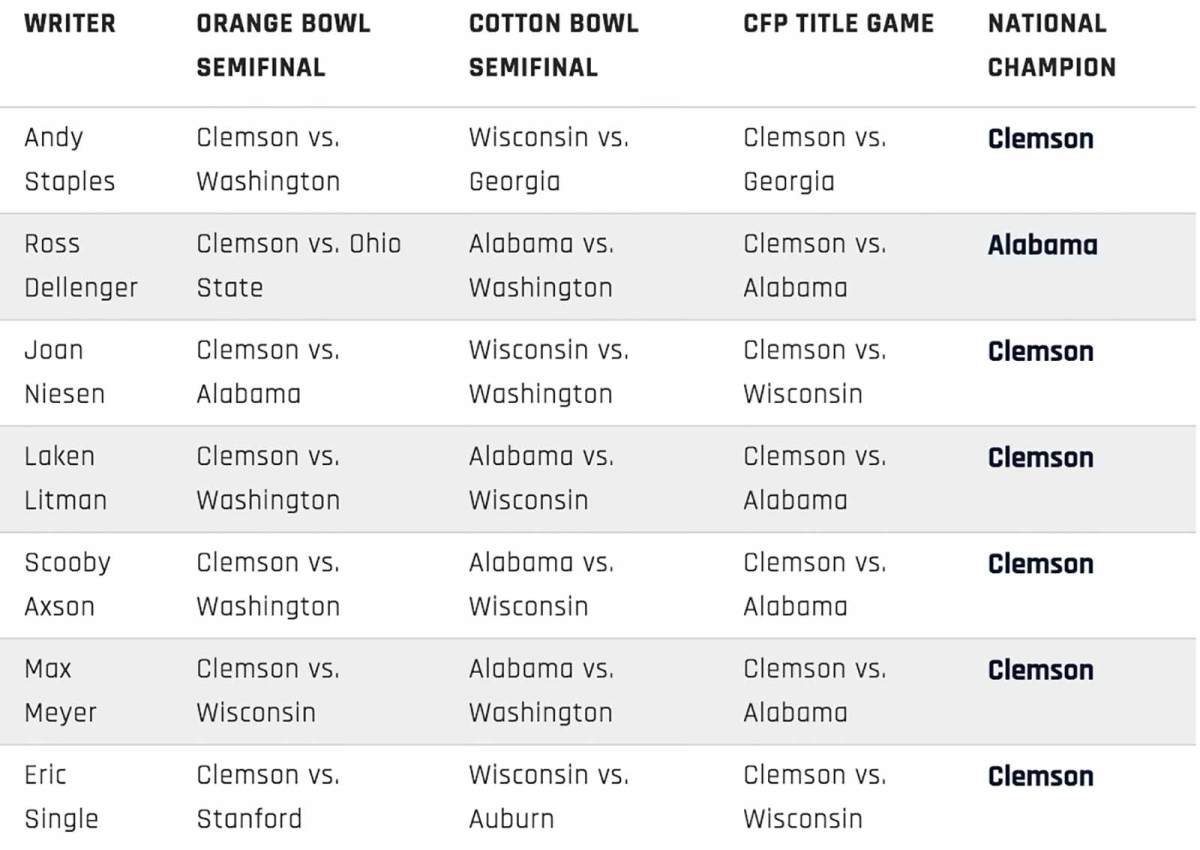Select the Laken Litman writer cell

(x=65, y=478)
